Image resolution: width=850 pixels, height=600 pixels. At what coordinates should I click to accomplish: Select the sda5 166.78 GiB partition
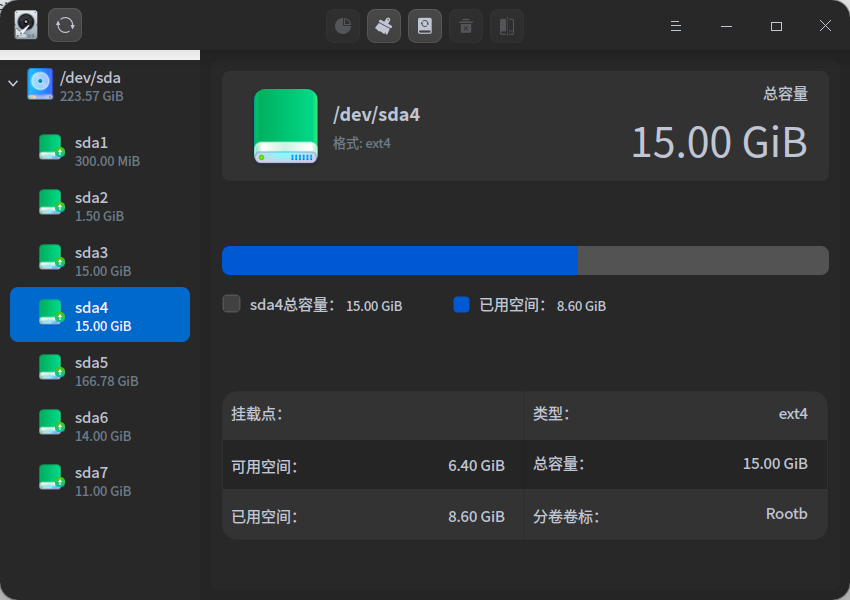point(100,371)
